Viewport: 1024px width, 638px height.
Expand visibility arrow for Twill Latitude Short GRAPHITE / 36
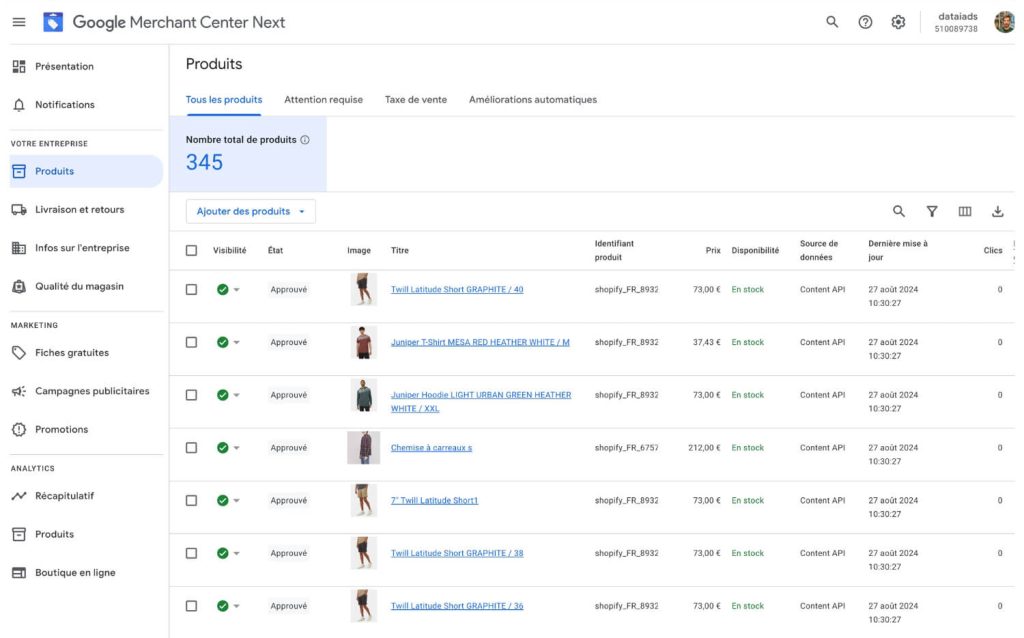coord(236,606)
